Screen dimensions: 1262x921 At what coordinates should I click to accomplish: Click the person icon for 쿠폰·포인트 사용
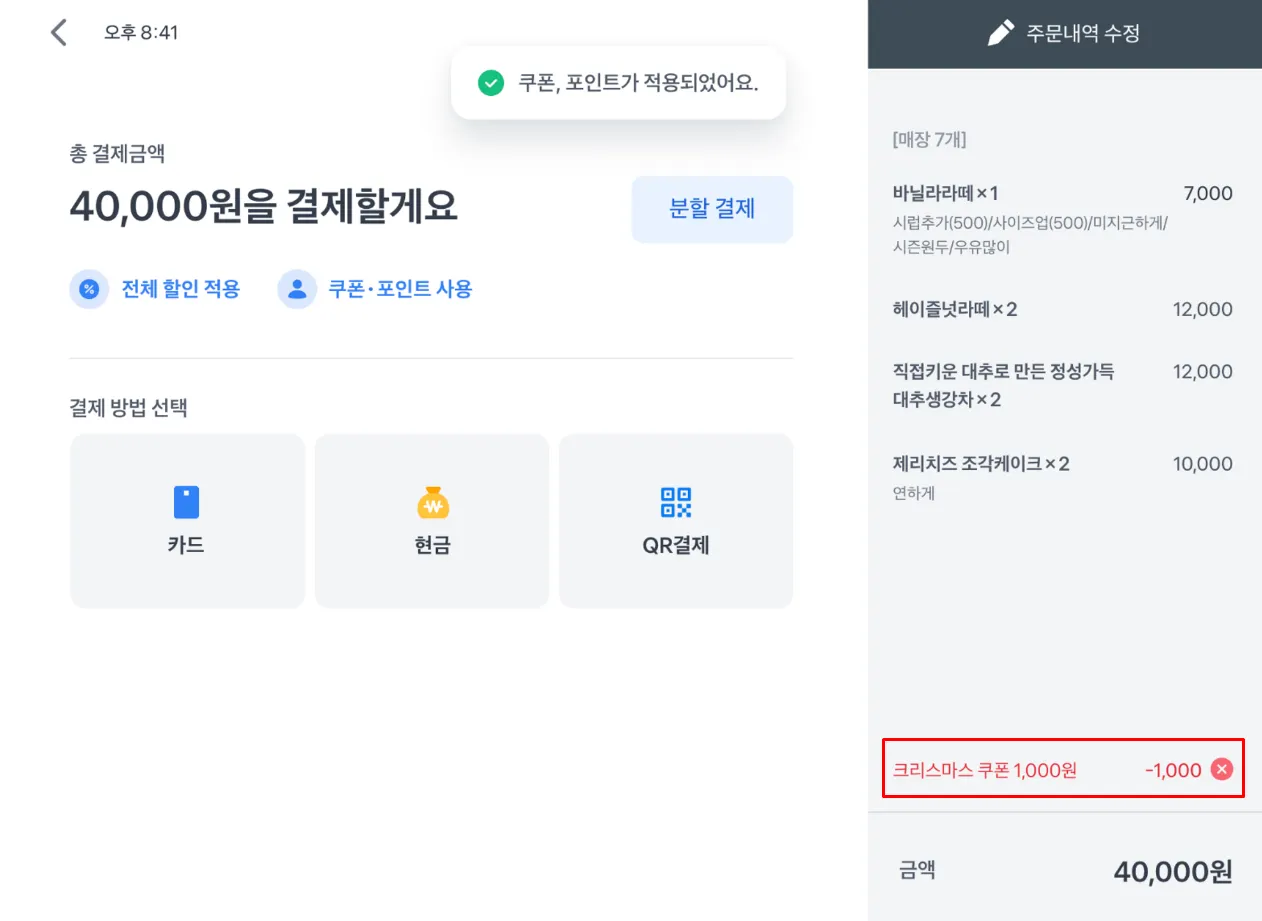[297, 289]
